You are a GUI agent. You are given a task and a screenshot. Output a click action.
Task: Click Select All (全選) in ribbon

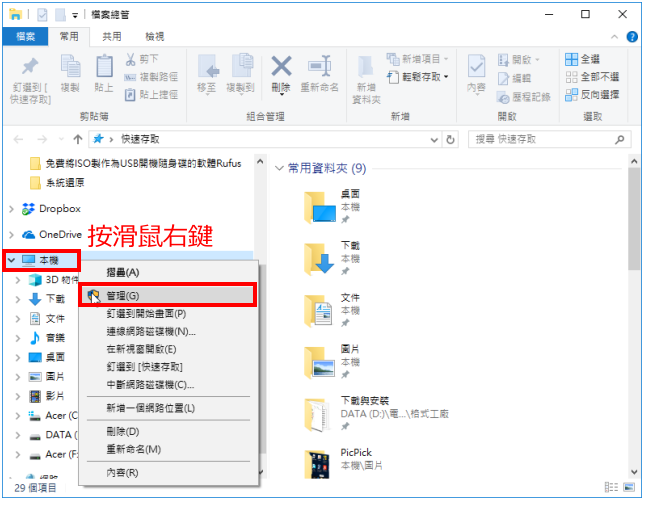(582, 59)
